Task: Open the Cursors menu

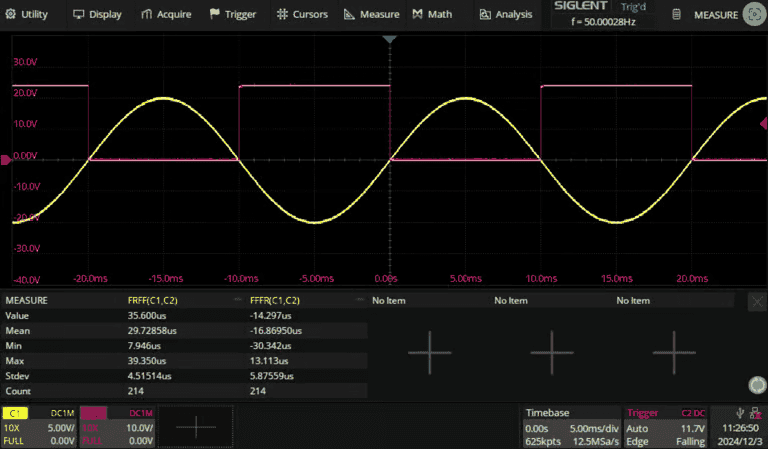Action: tap(302, 14)
